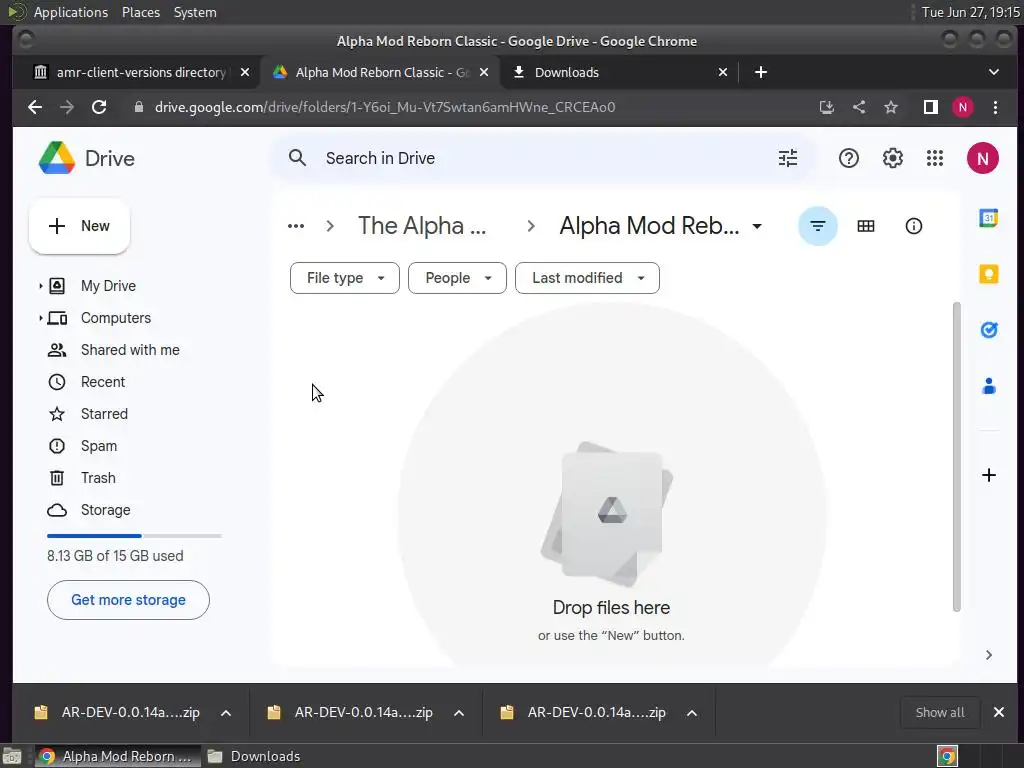The width and height of the screenshot is (1024, 768).
Task: Click the storage usage progress bar
Action: click(135, 536)
